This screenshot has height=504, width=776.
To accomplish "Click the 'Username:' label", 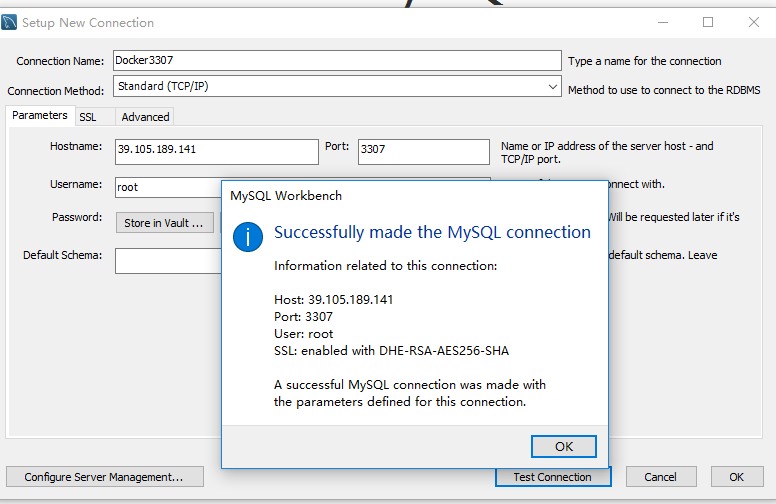I will tap(76, 184).
